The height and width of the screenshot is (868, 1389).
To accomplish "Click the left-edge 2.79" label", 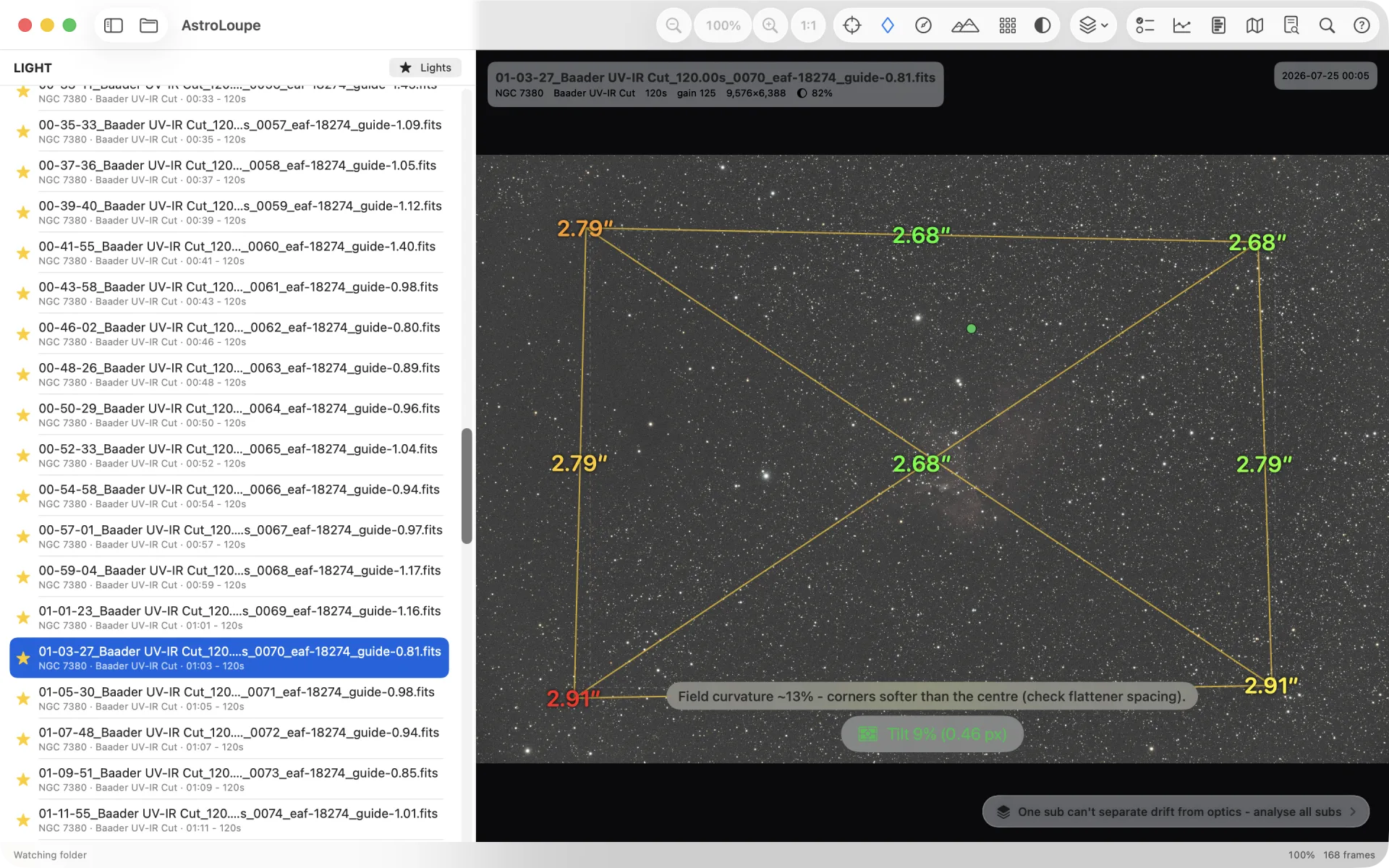I will (579, 463).
